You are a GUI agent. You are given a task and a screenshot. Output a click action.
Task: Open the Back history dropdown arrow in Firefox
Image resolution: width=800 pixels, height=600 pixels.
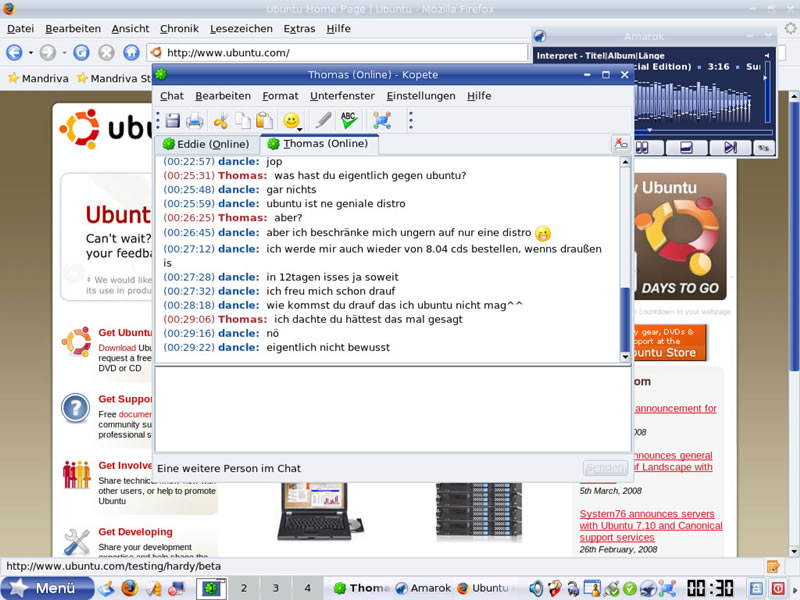pyautogui.click(x=31, y=53)
